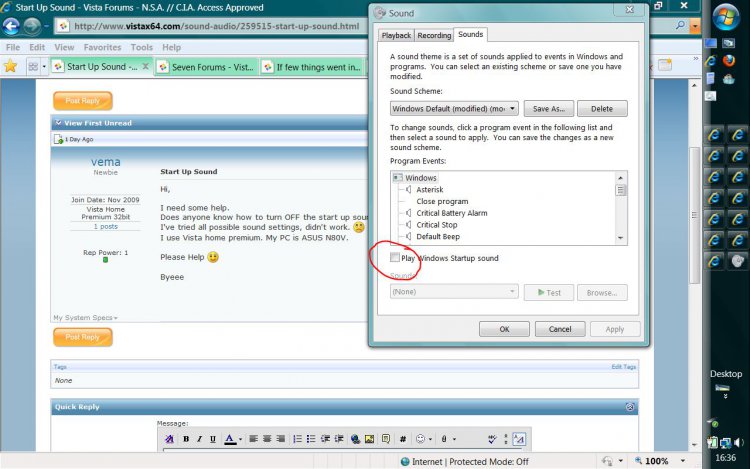Click the decrease indent icon

coord(325,439)
